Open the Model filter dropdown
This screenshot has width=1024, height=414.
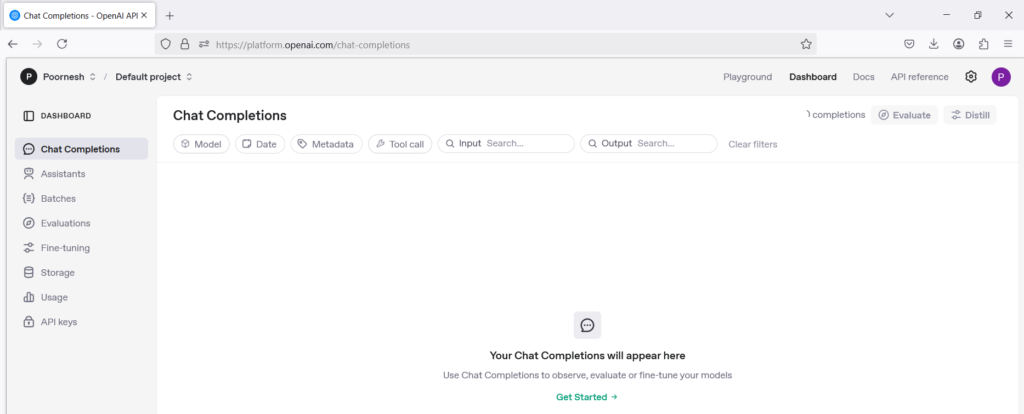pyautogui.click(x=201, y=144)
